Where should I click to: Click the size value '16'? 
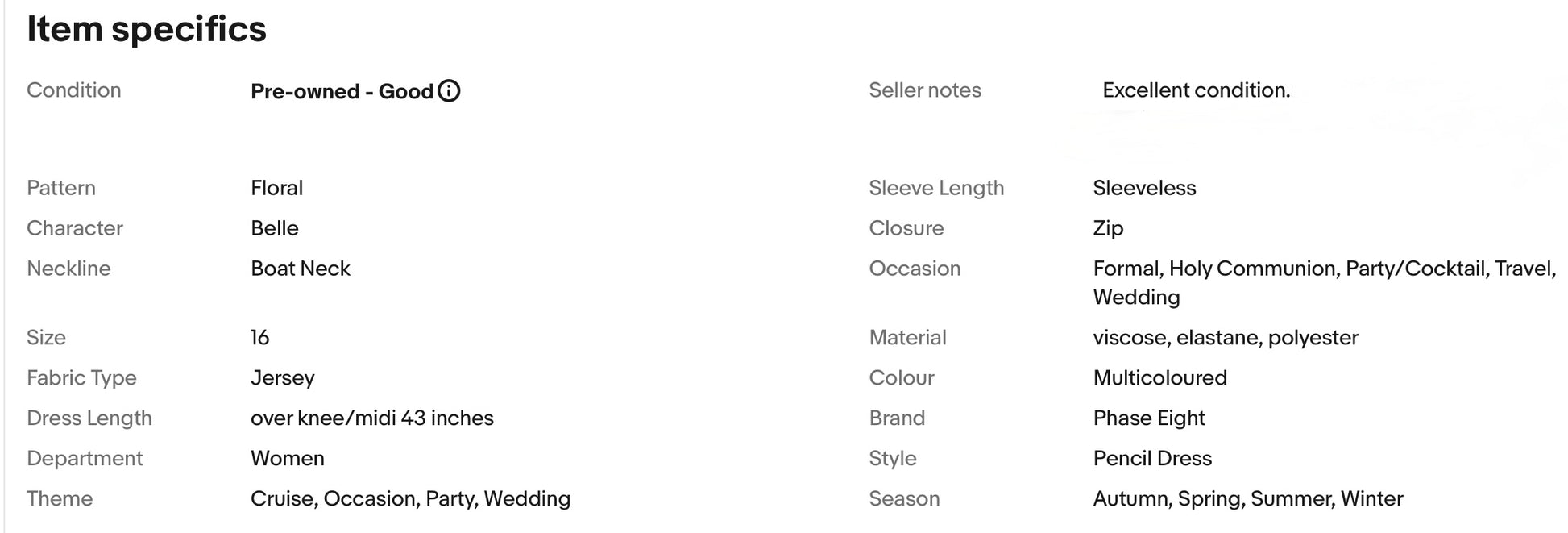259,337
